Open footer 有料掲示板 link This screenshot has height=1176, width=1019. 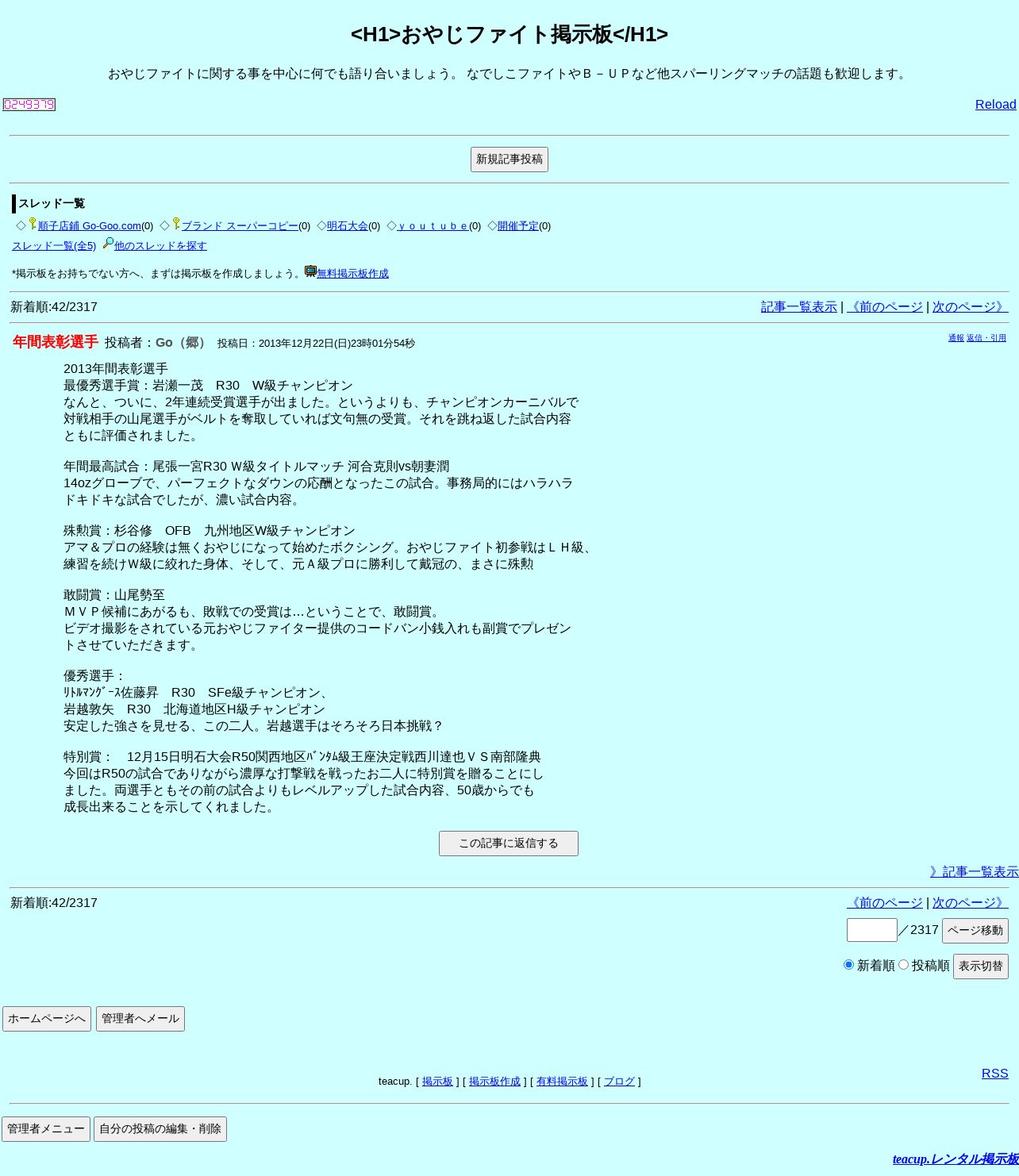562,1082
